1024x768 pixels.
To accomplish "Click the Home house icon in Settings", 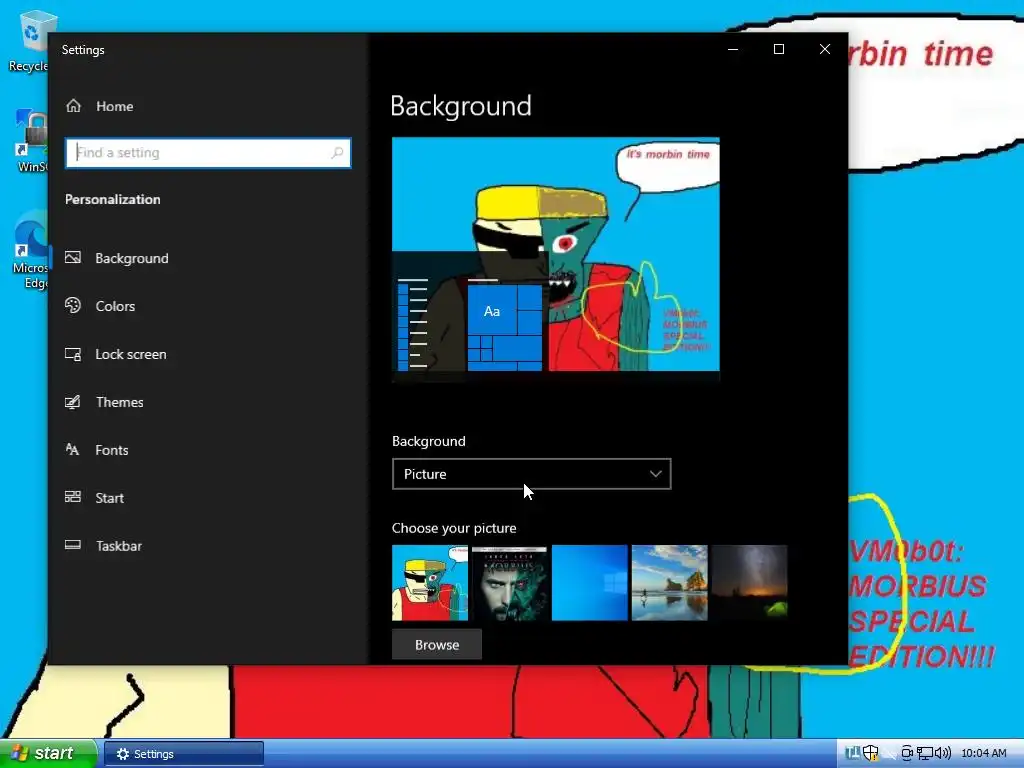I will (73, 106).
